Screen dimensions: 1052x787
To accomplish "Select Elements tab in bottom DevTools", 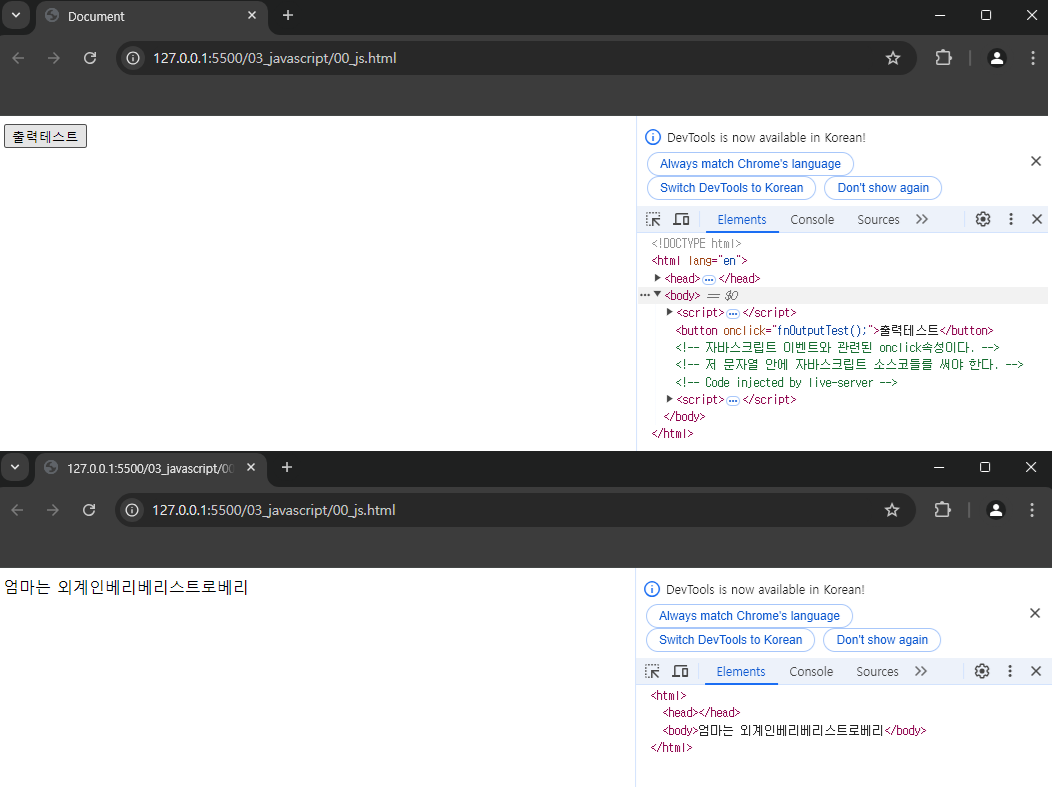I will tap(741, 672).
